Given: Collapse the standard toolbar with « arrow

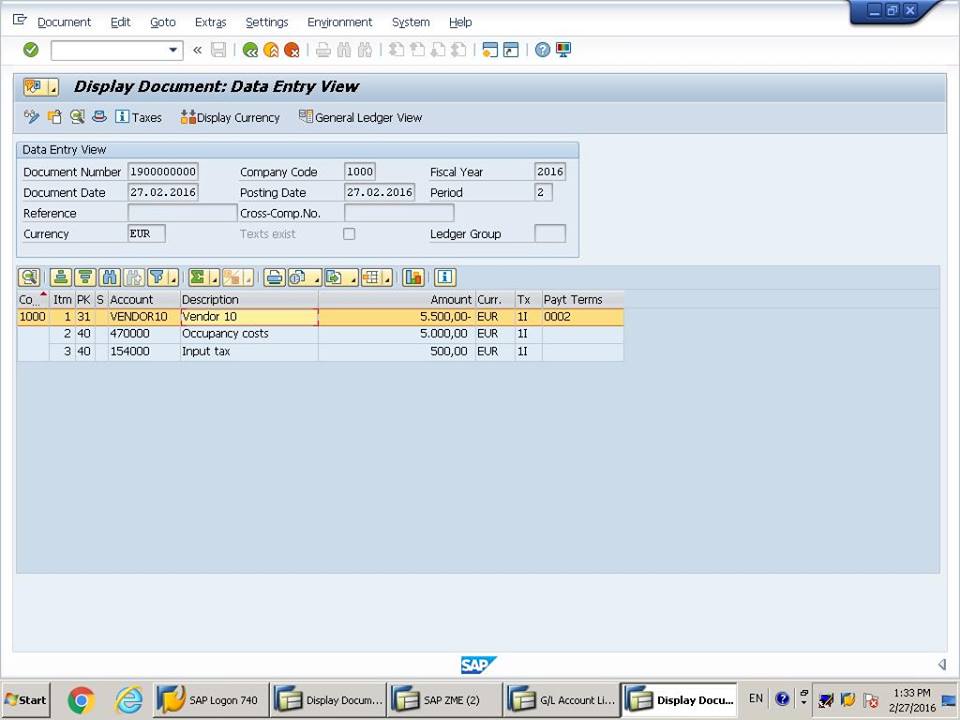Looking at the screenshot, I should pyautogui.click(x=197, y=50).
